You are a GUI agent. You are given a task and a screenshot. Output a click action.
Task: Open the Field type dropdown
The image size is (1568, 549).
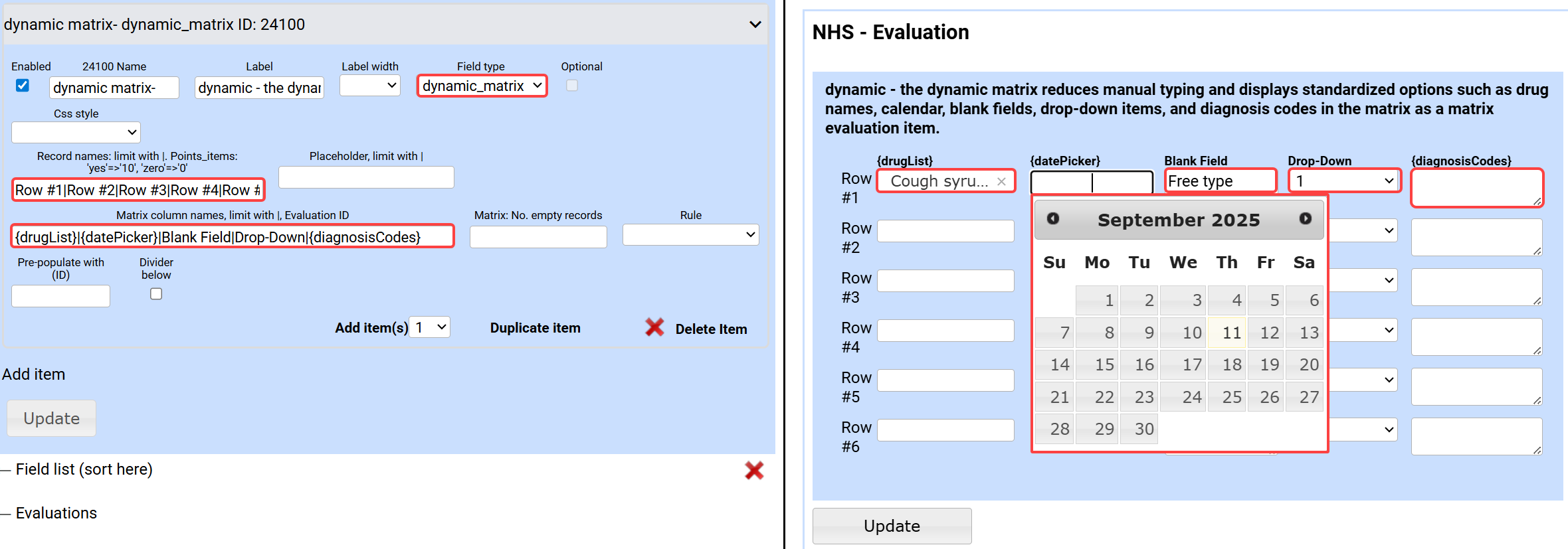[482, 86]
